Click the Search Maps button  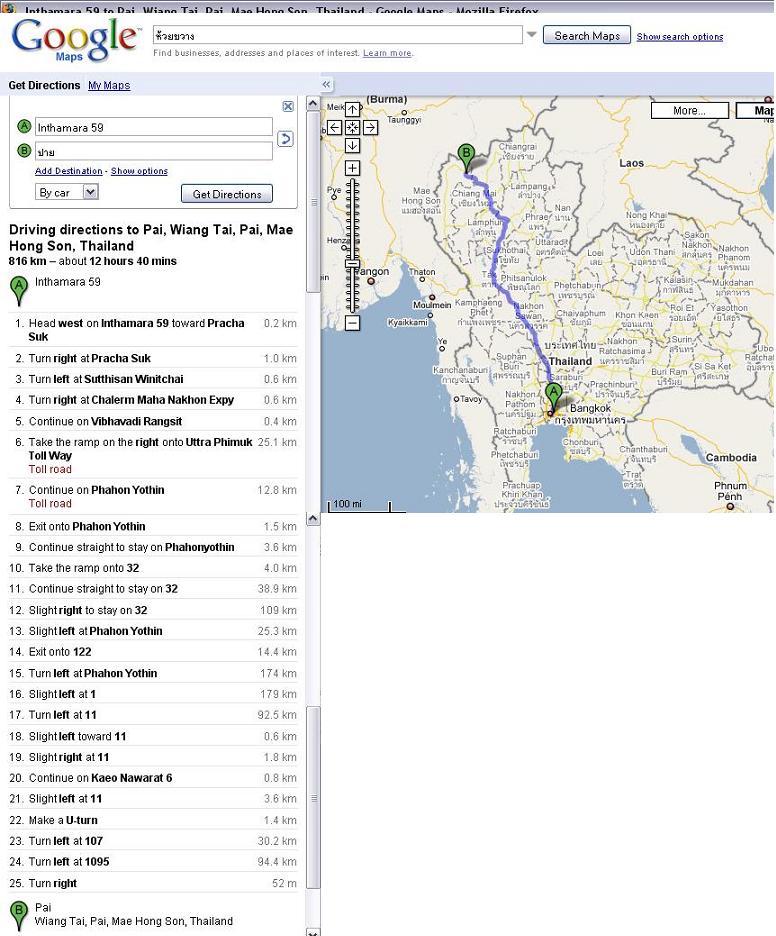[x=587, y=35]
